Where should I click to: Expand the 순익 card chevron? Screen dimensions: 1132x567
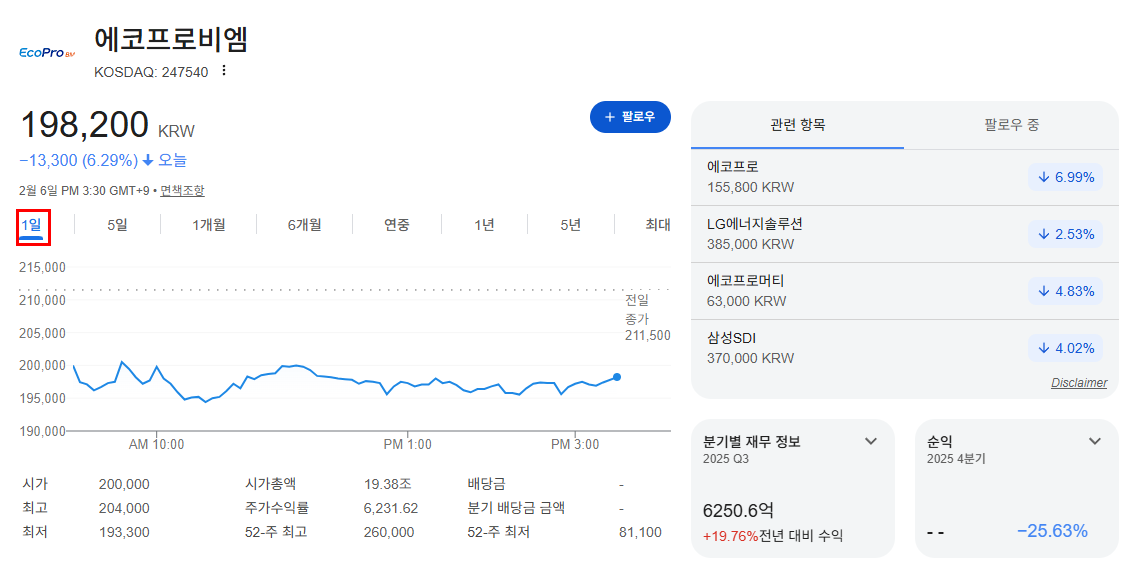(1095, 441)
